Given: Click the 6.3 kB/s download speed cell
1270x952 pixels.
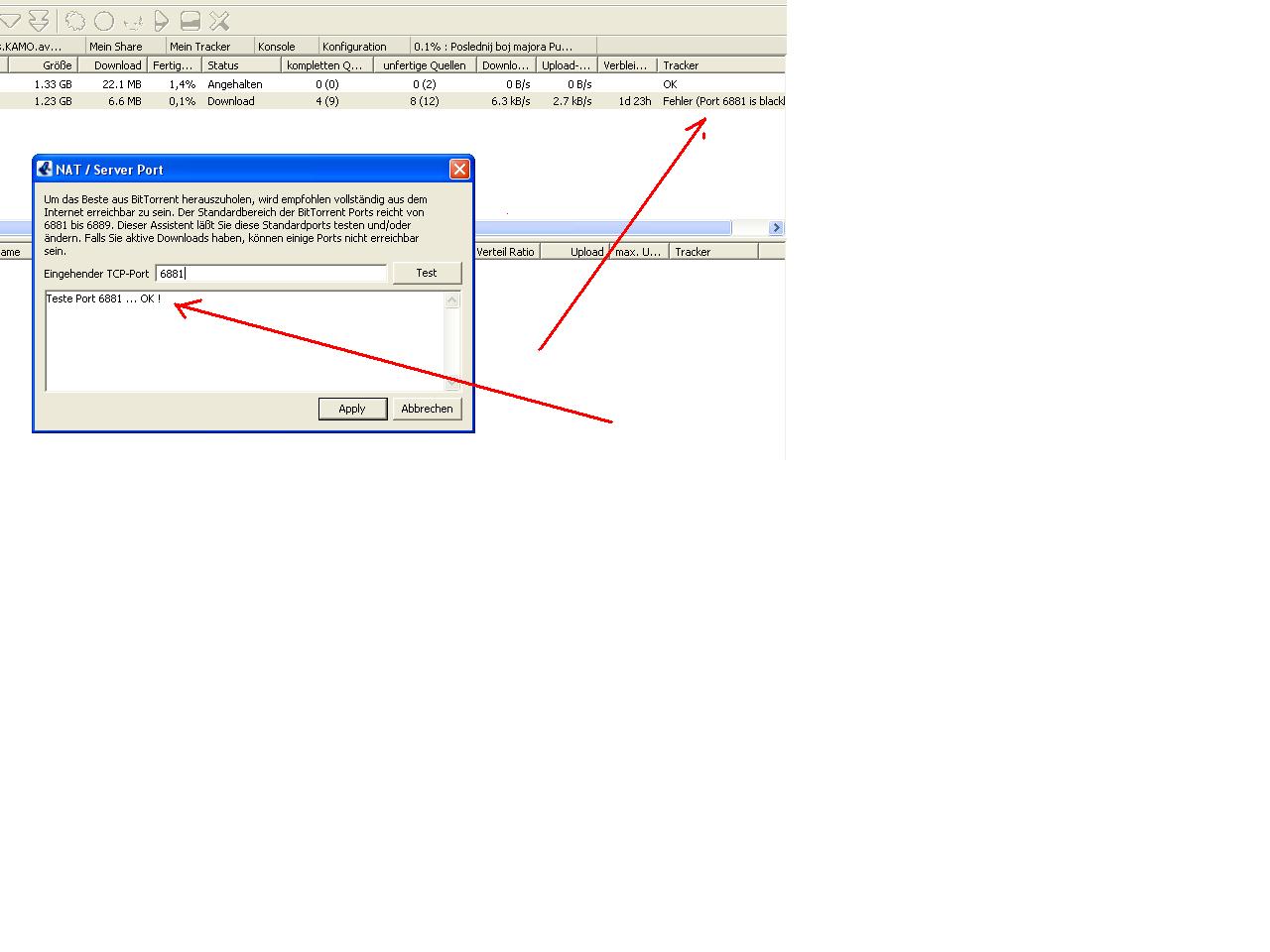Looking at the screenshot, I should click(511, 101).
